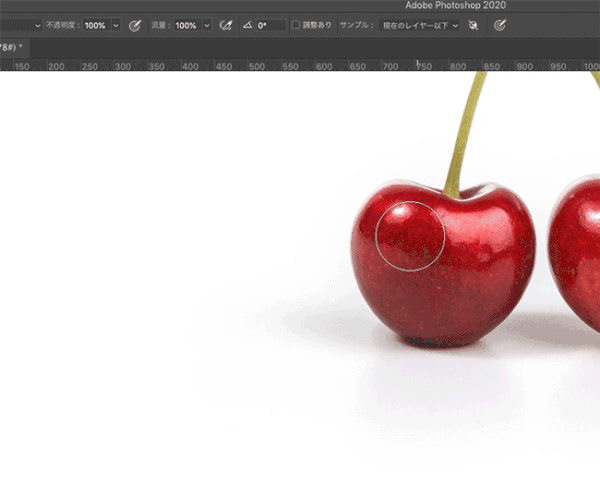Click the ignore adjustment layers icon
This screenshot has height=491, width=600.
[473, 26]
